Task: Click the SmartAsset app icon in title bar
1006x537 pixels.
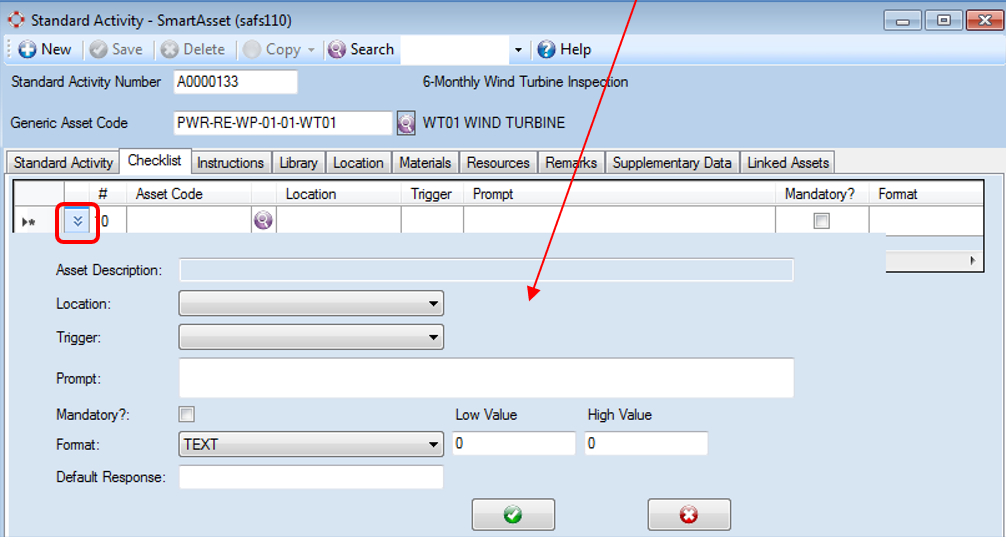Action: 16,20
